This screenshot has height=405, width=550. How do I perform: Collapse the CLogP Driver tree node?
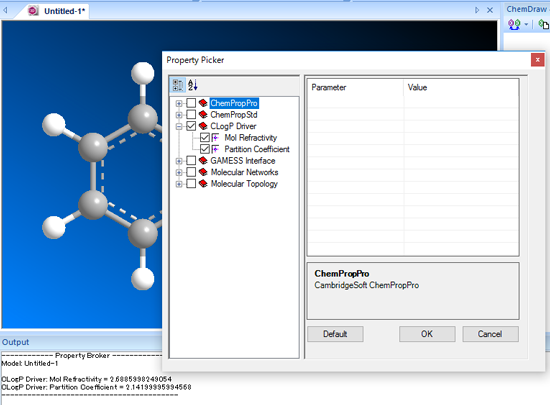click(179, 127)
